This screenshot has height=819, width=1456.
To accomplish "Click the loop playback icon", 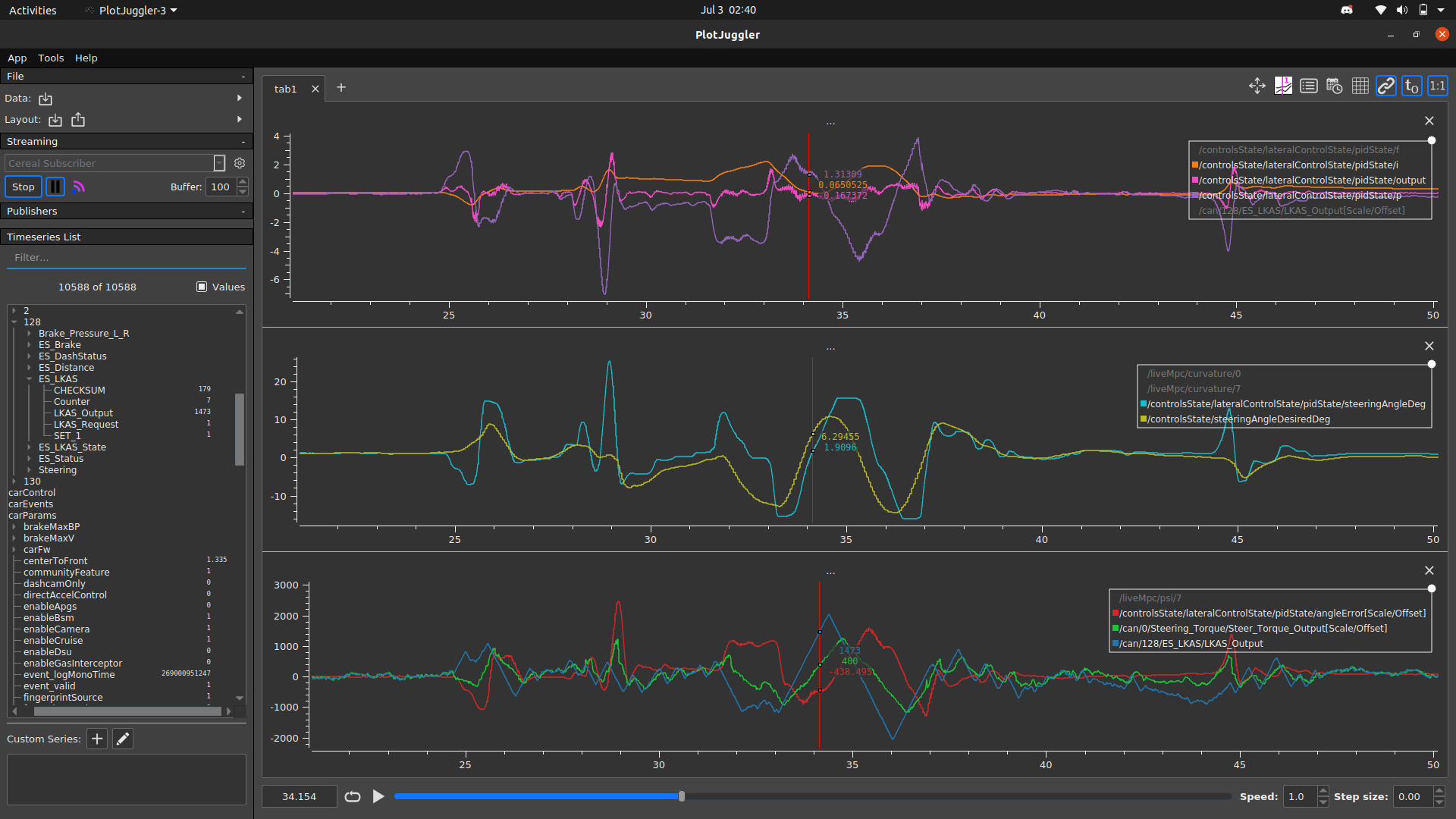I will (353, 796).
